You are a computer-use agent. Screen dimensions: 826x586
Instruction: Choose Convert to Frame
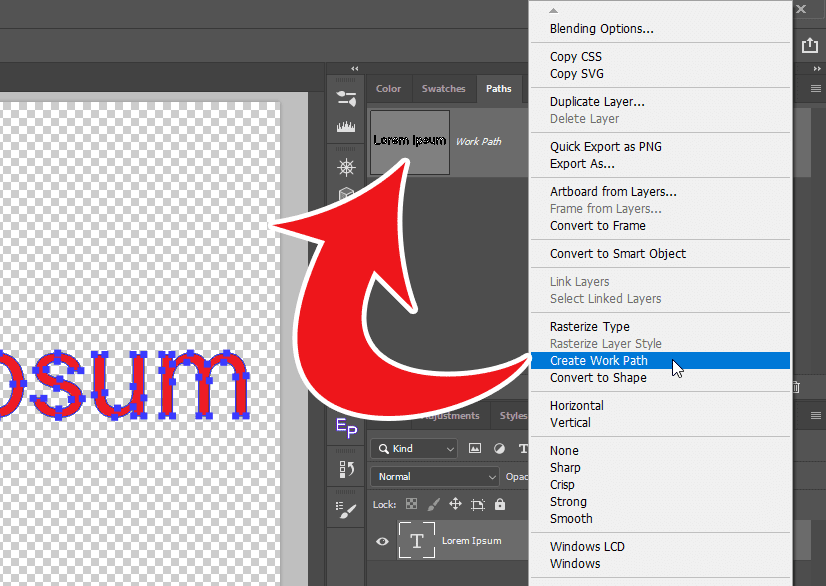(x=660, y=226)
